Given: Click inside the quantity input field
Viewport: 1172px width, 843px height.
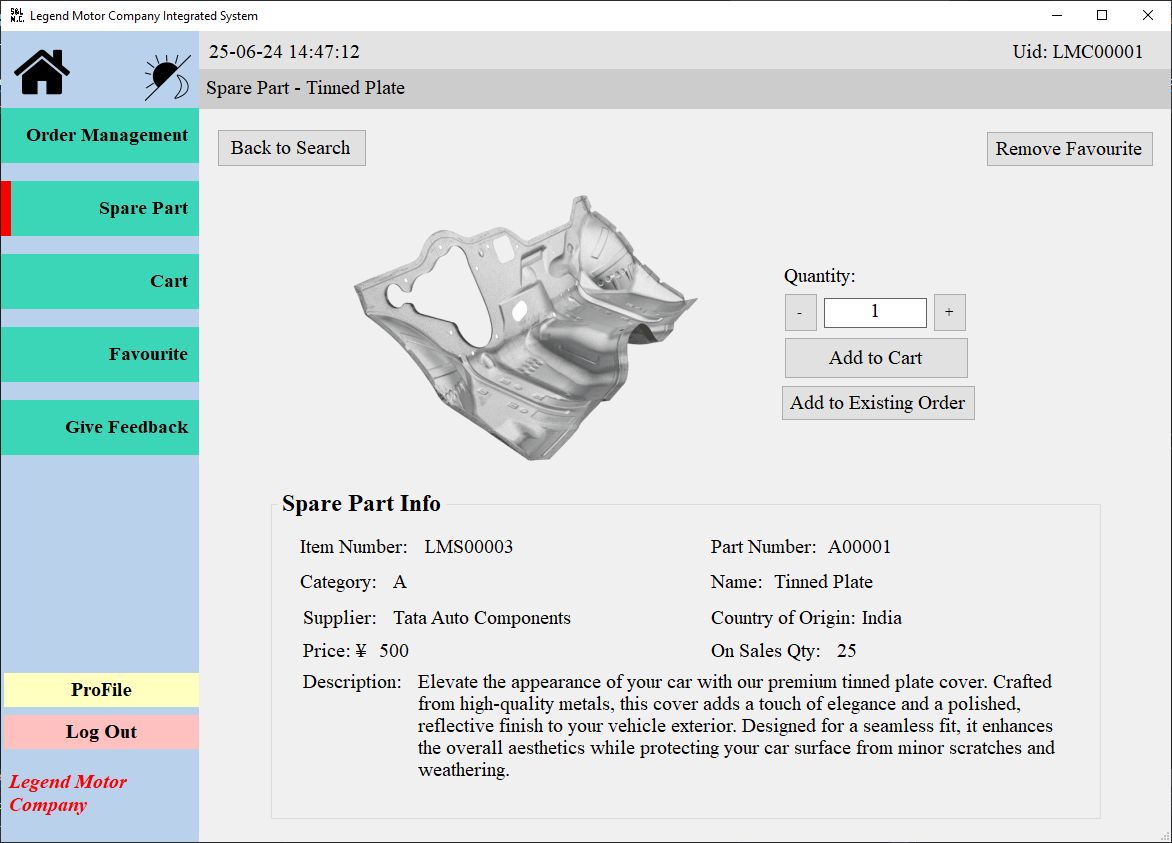Looking at the screenshot, I should tap(875, 312).
